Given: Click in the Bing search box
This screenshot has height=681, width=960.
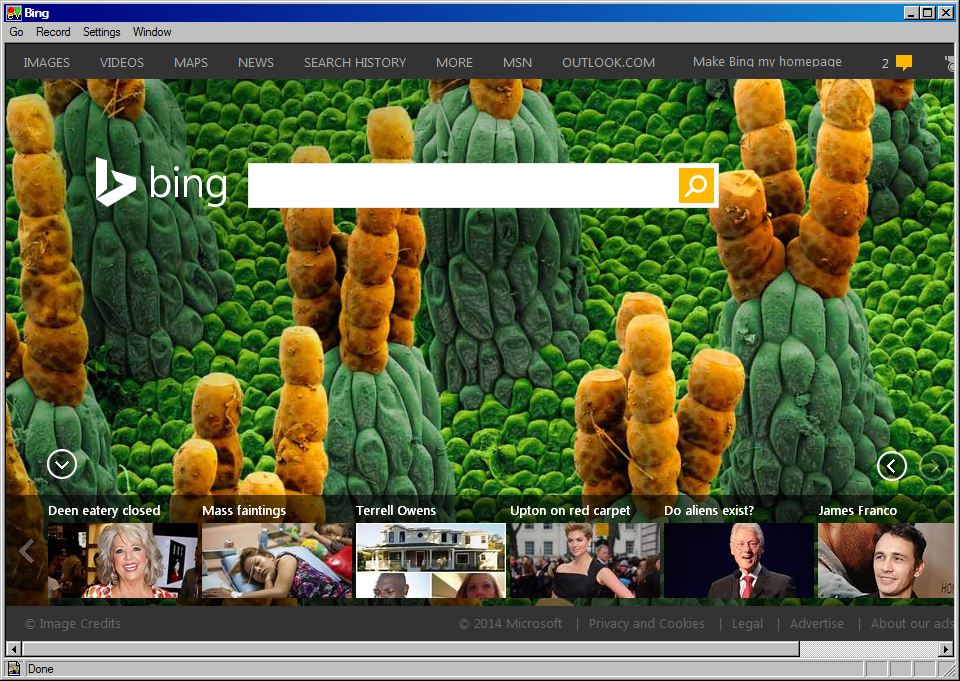Looking at the screenshot, I should pos(462,185).
